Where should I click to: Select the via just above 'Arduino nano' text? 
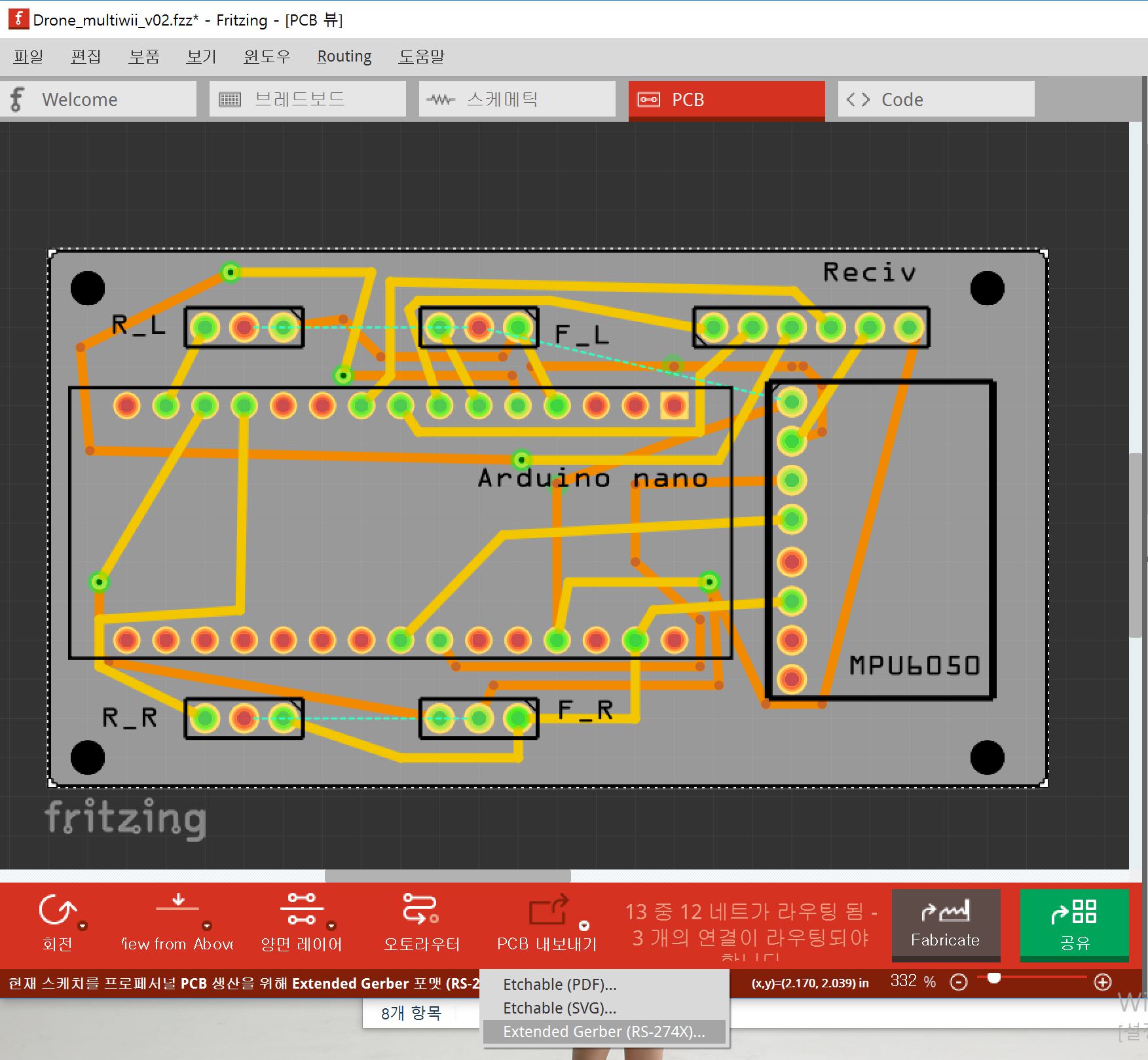click(521, 460)
